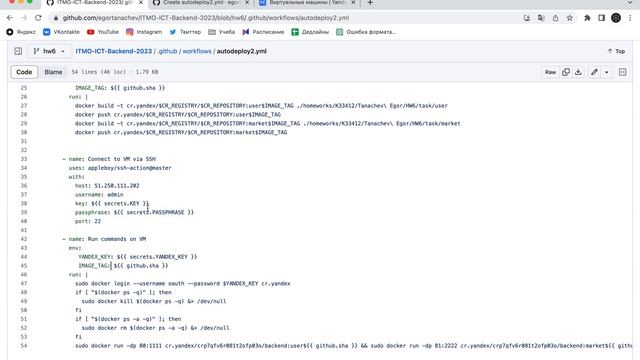Click the 'key: ${{ secrets.KEY }}' line
The height and width of the screenshot is (360, 640).
coord(112,203)
